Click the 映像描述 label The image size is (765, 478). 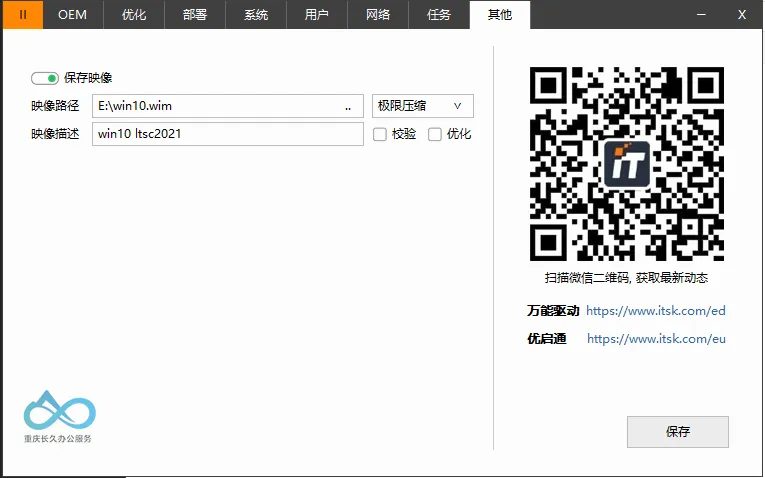click(x=55, y=134)
